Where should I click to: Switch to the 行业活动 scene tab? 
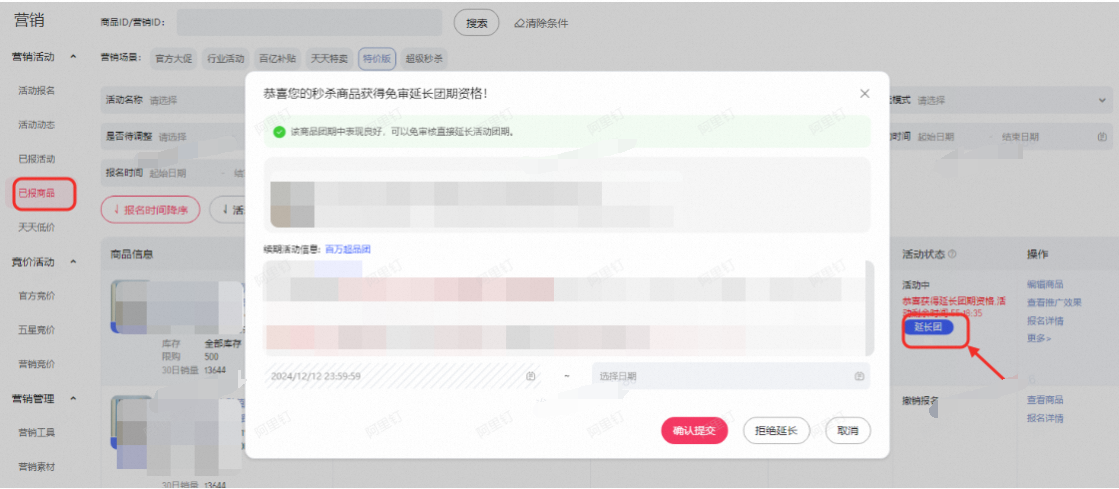click(x=226, y=59)
